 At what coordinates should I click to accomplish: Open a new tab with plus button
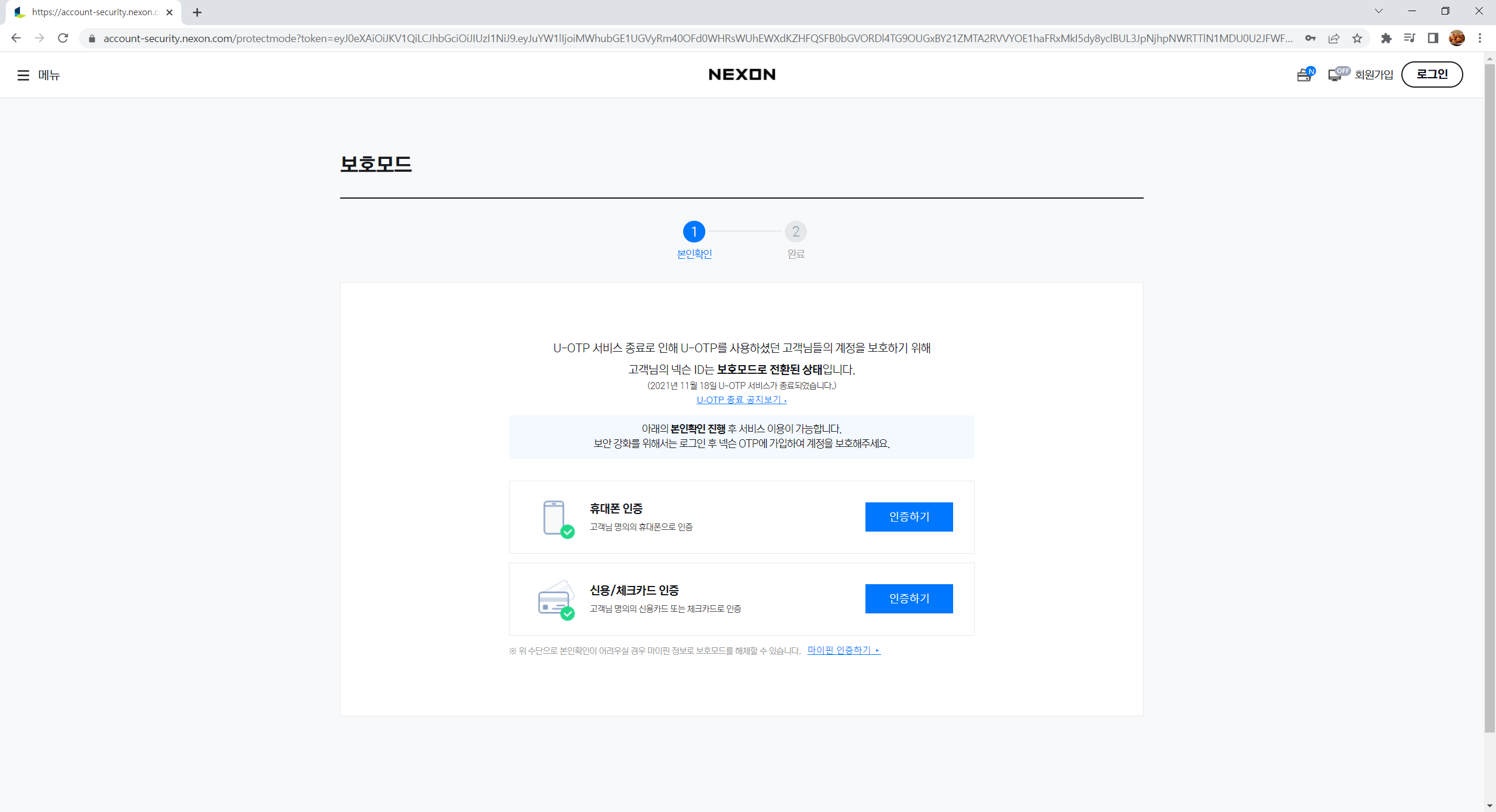tap(197, 12)
